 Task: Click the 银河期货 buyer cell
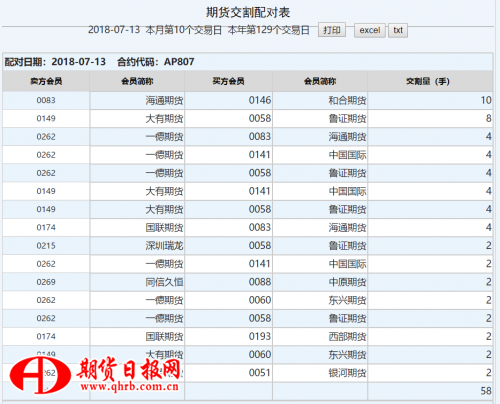tap(320, 373)
